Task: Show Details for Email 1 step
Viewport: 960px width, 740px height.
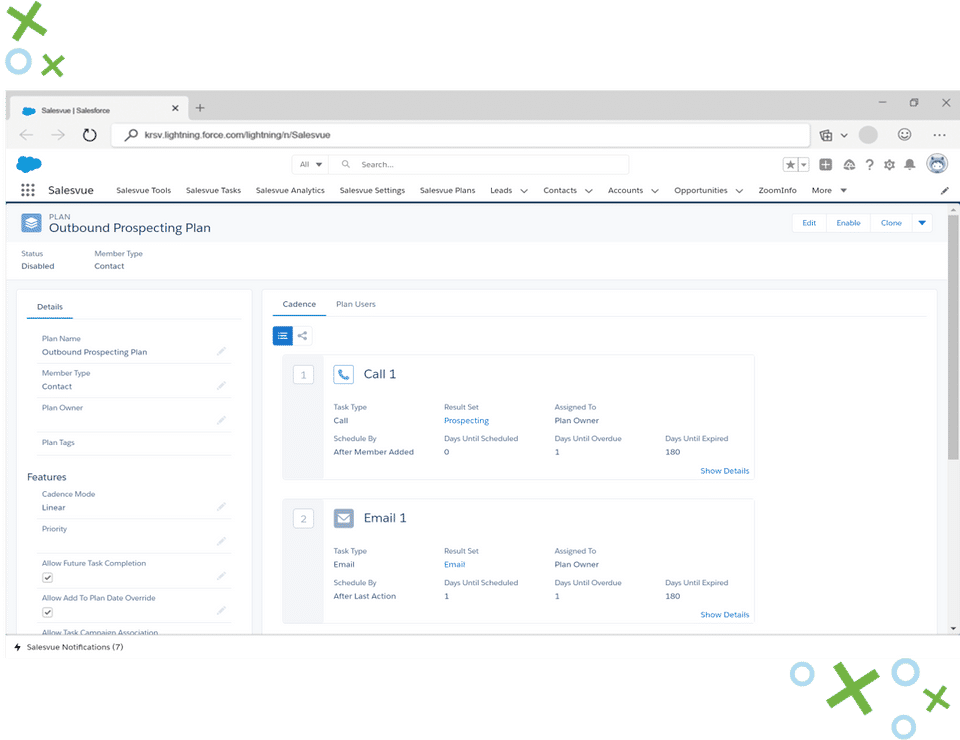Action: tap(724, 615)
